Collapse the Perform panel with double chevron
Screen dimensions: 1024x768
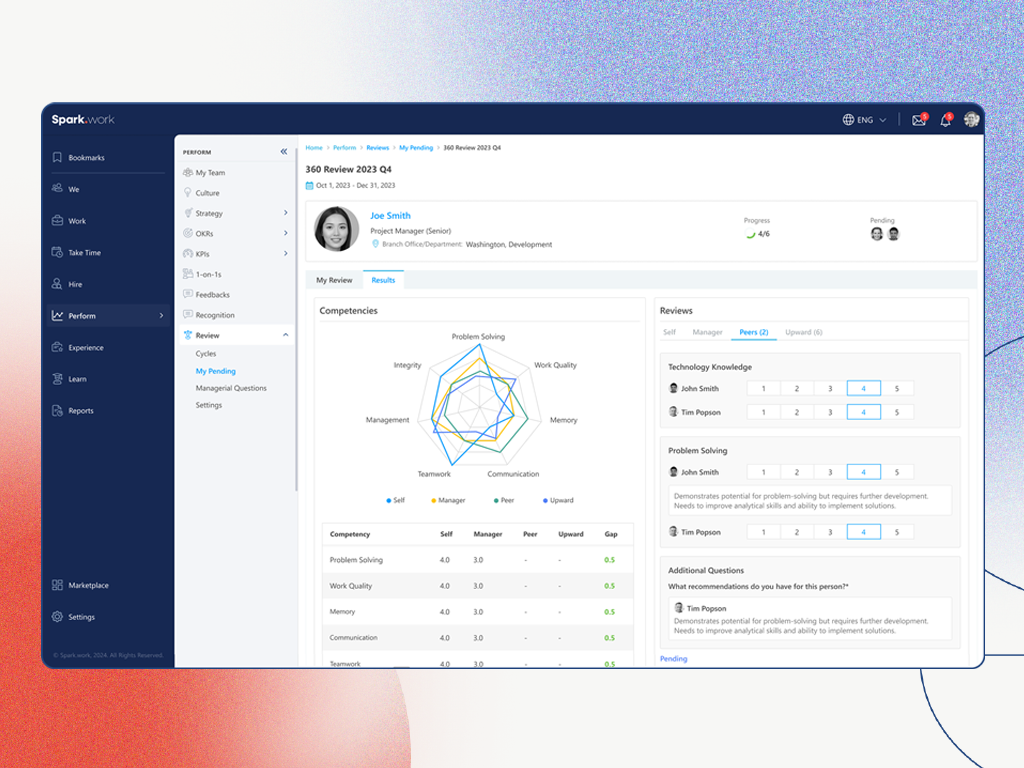tap(284, 152)
